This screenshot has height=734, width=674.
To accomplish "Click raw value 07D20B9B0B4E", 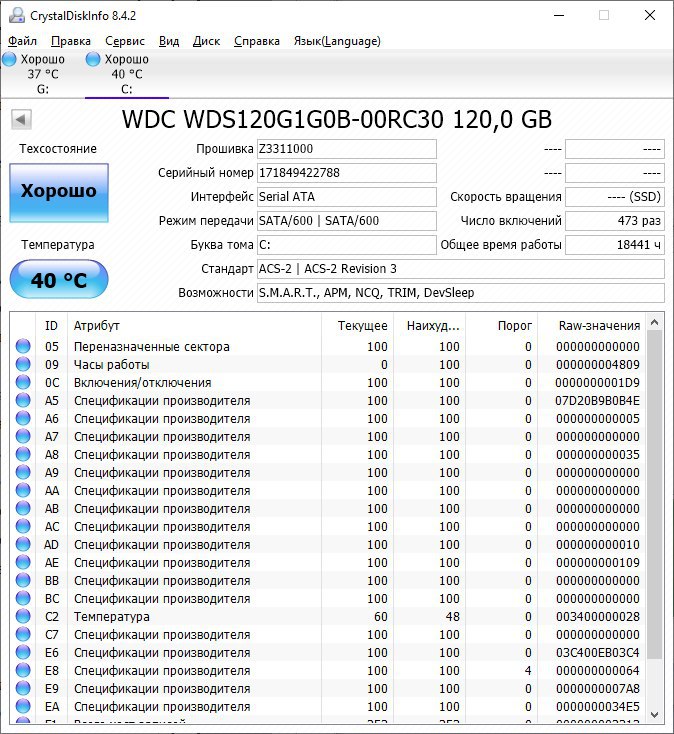I will (598, 401).
